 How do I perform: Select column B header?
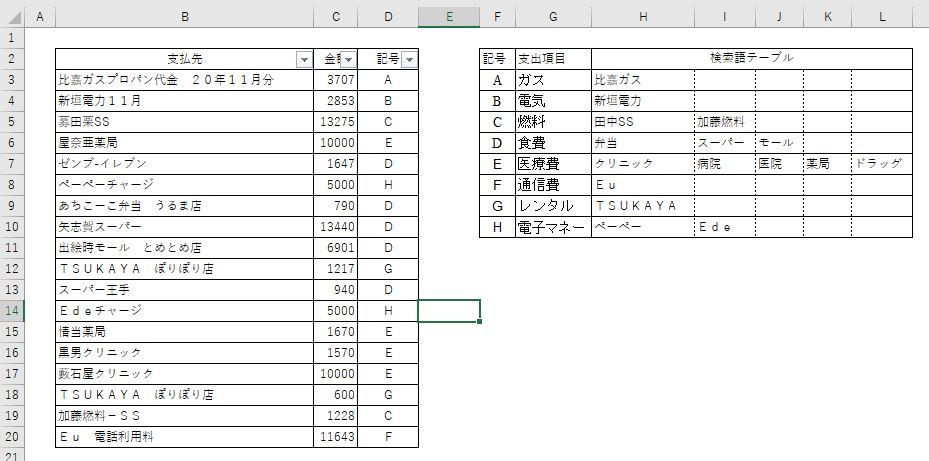coord(185,16)
